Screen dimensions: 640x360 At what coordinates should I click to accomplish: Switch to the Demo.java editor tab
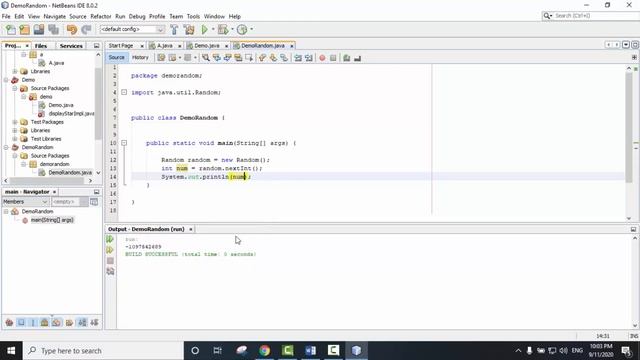coord(207,46)
